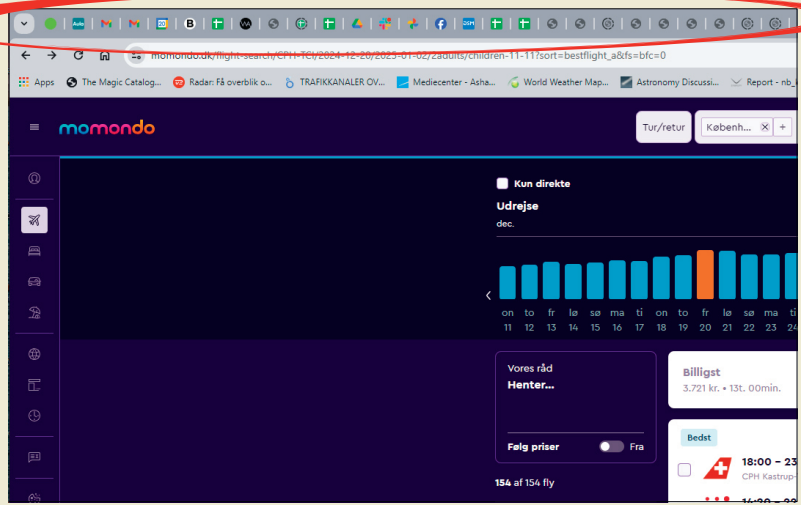Expand the browser tab search dropdown arrow
This screenshot has height=505, width=801.
click(25, 23)
